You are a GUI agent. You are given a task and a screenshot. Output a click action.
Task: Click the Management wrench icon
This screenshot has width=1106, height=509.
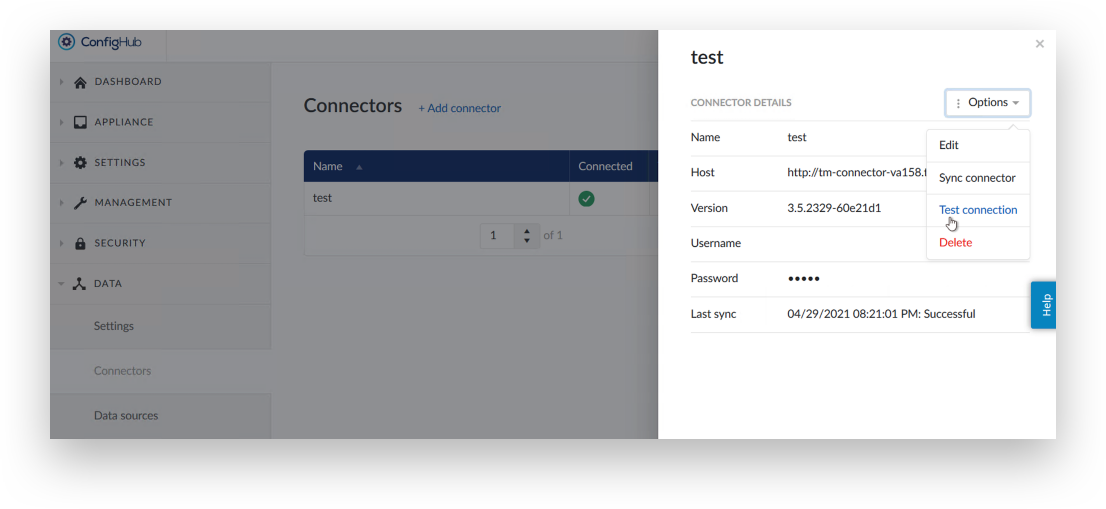tap(80, 203)
